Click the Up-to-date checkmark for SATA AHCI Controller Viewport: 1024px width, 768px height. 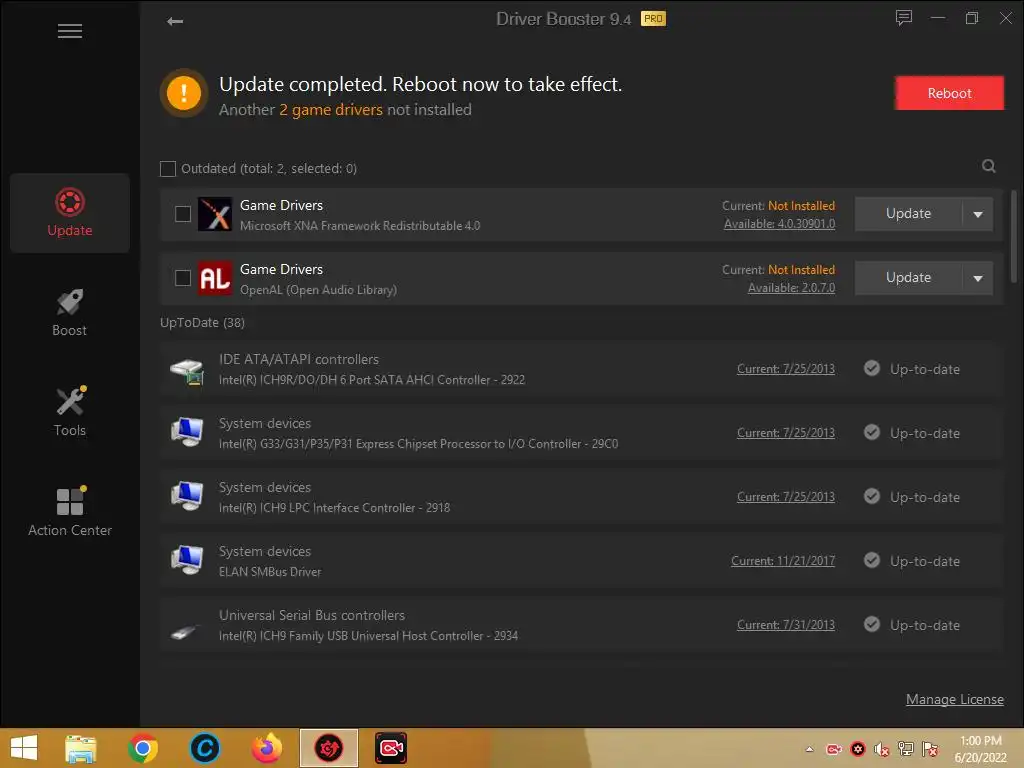[x=871, y=368]
